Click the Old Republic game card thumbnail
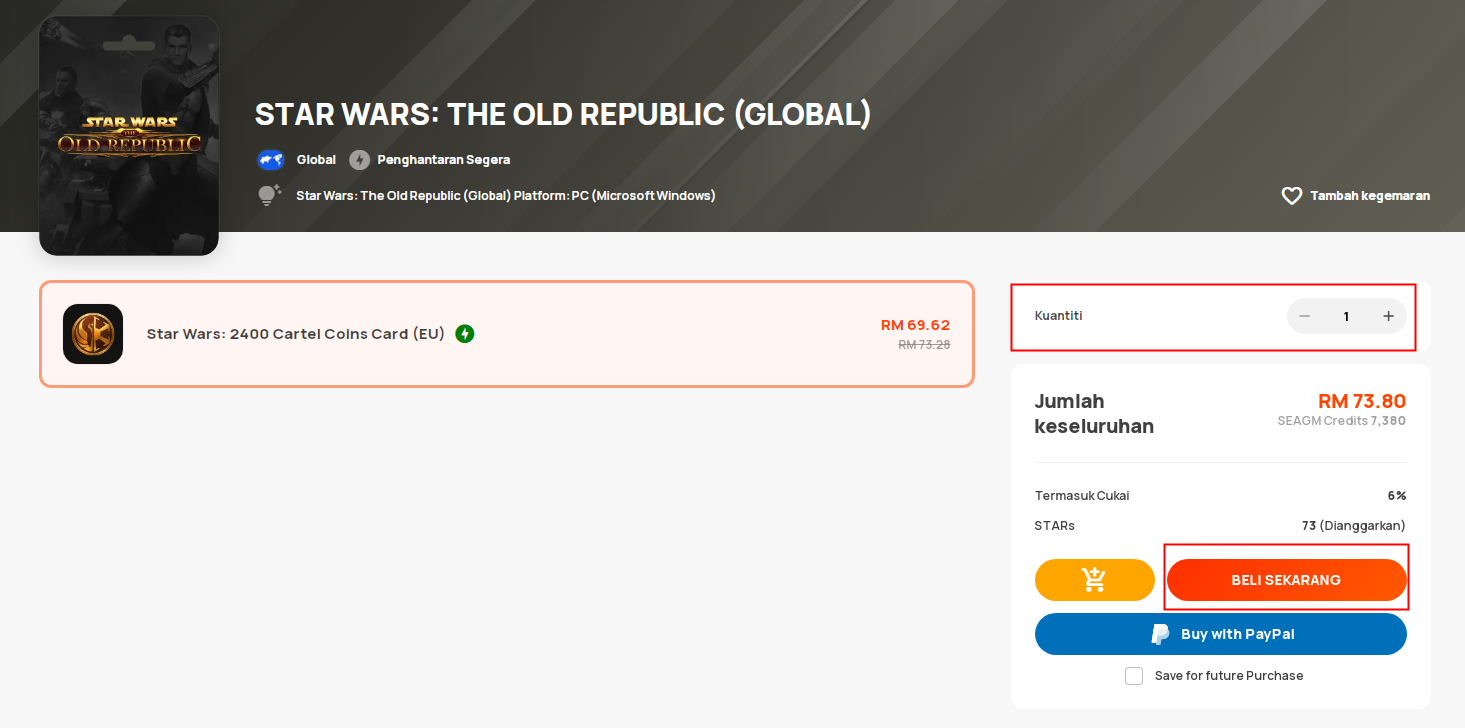 coord(129,136)
